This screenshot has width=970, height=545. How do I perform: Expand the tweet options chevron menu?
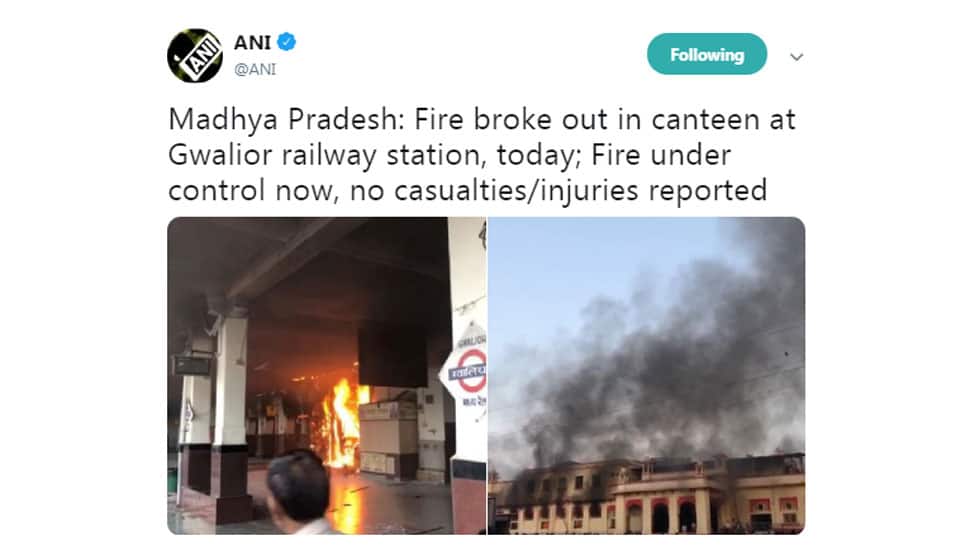tap(797, 56)
